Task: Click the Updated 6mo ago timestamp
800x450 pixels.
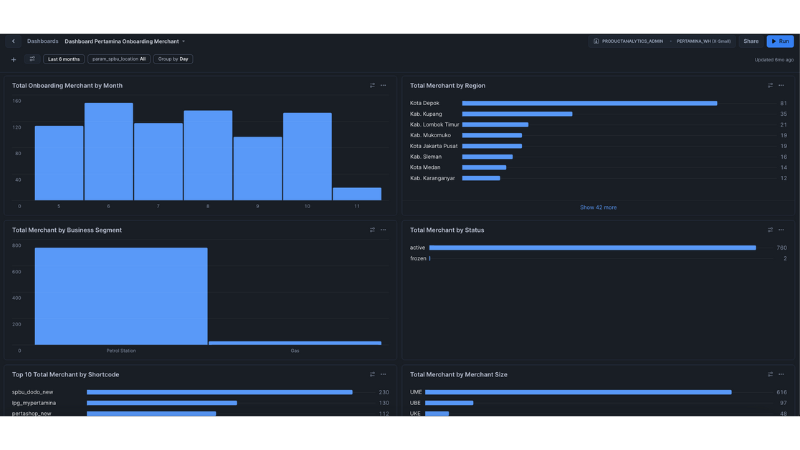Action: (774, 60)
